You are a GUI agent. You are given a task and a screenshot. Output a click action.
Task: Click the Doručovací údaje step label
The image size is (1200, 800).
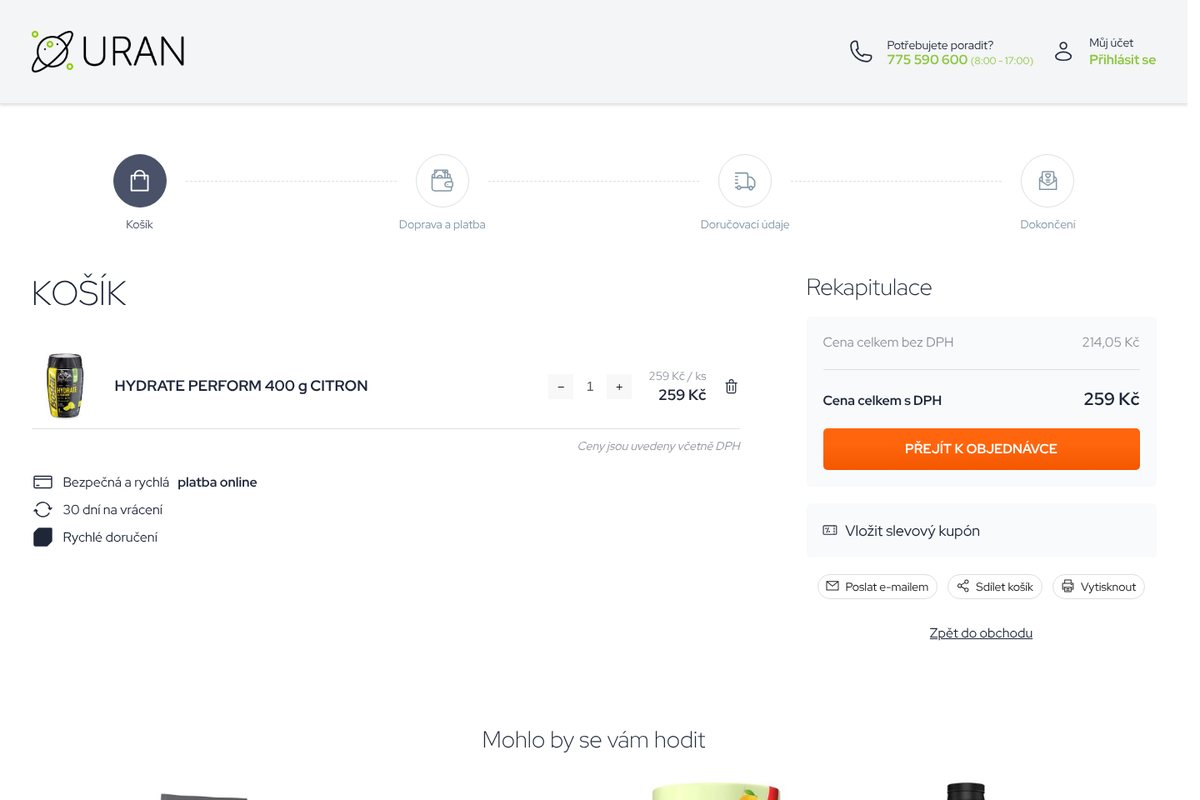coord(745,225)
